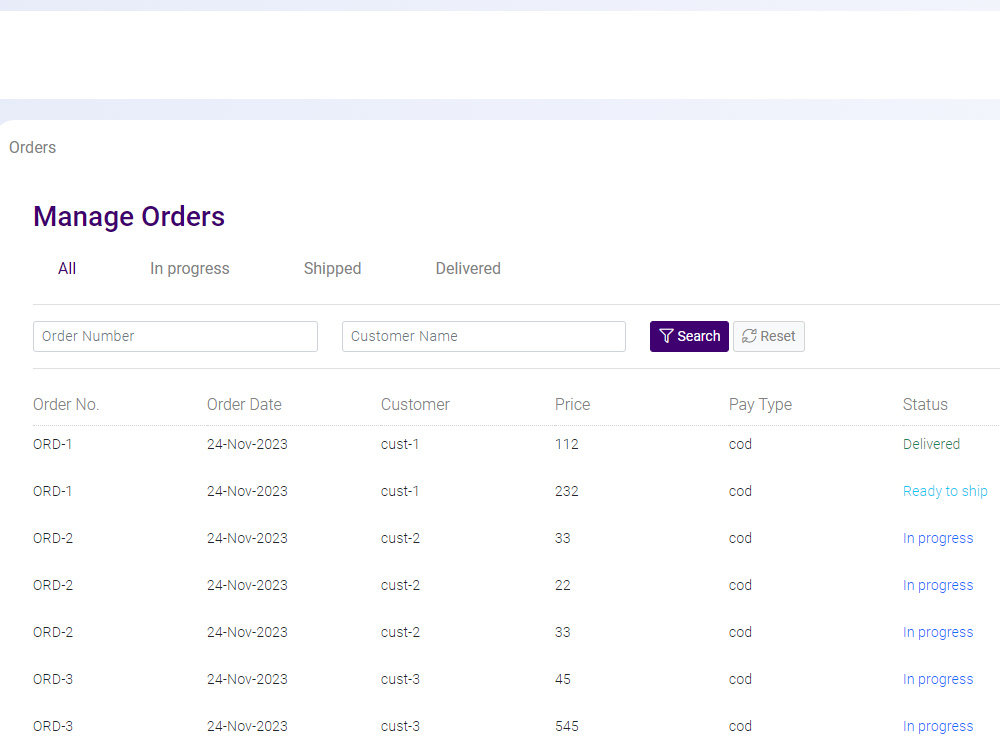This screenshot has height=750, width=1000.
Task: Click the Order No. column header
Action: coord(66,404)
